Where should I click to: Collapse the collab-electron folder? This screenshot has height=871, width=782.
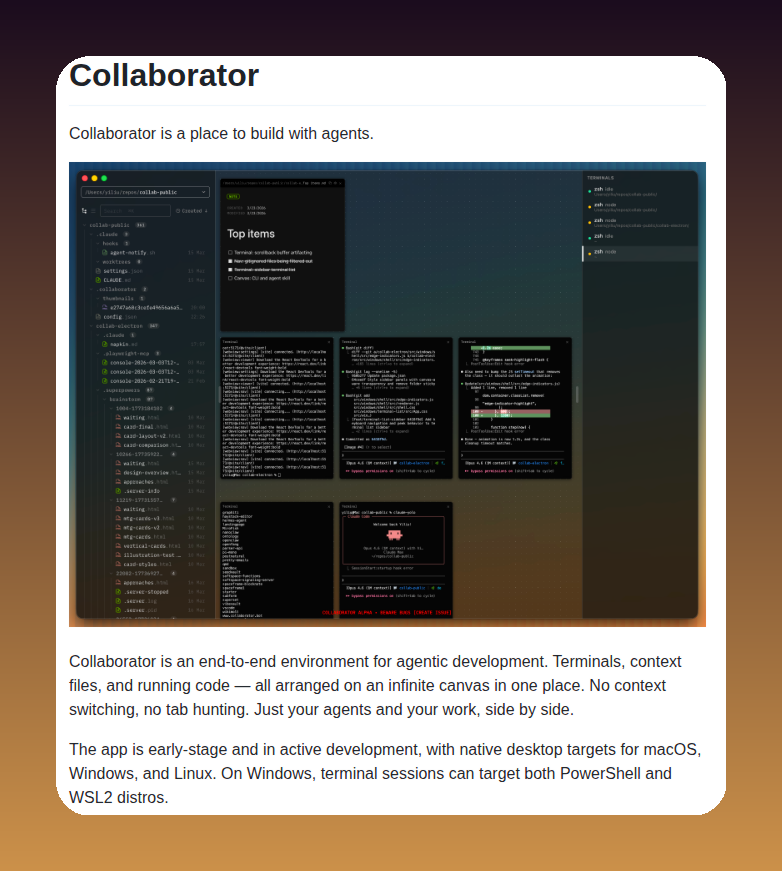pos(92,326)
